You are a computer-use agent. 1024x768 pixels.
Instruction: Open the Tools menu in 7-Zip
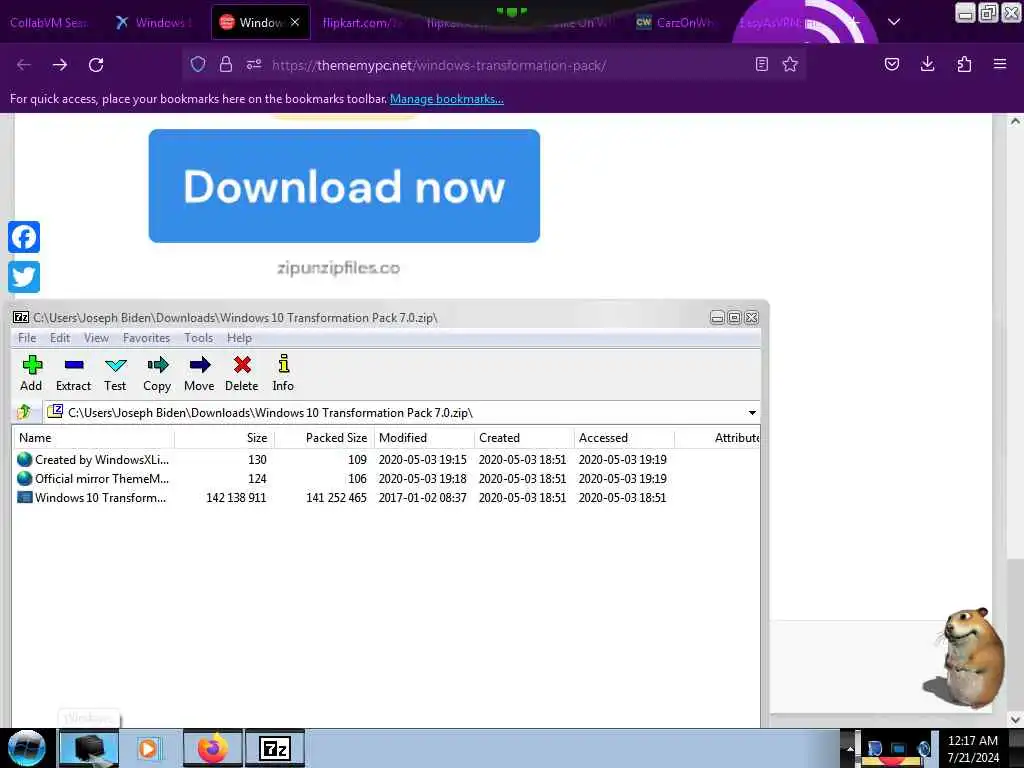tap(199, 338)
